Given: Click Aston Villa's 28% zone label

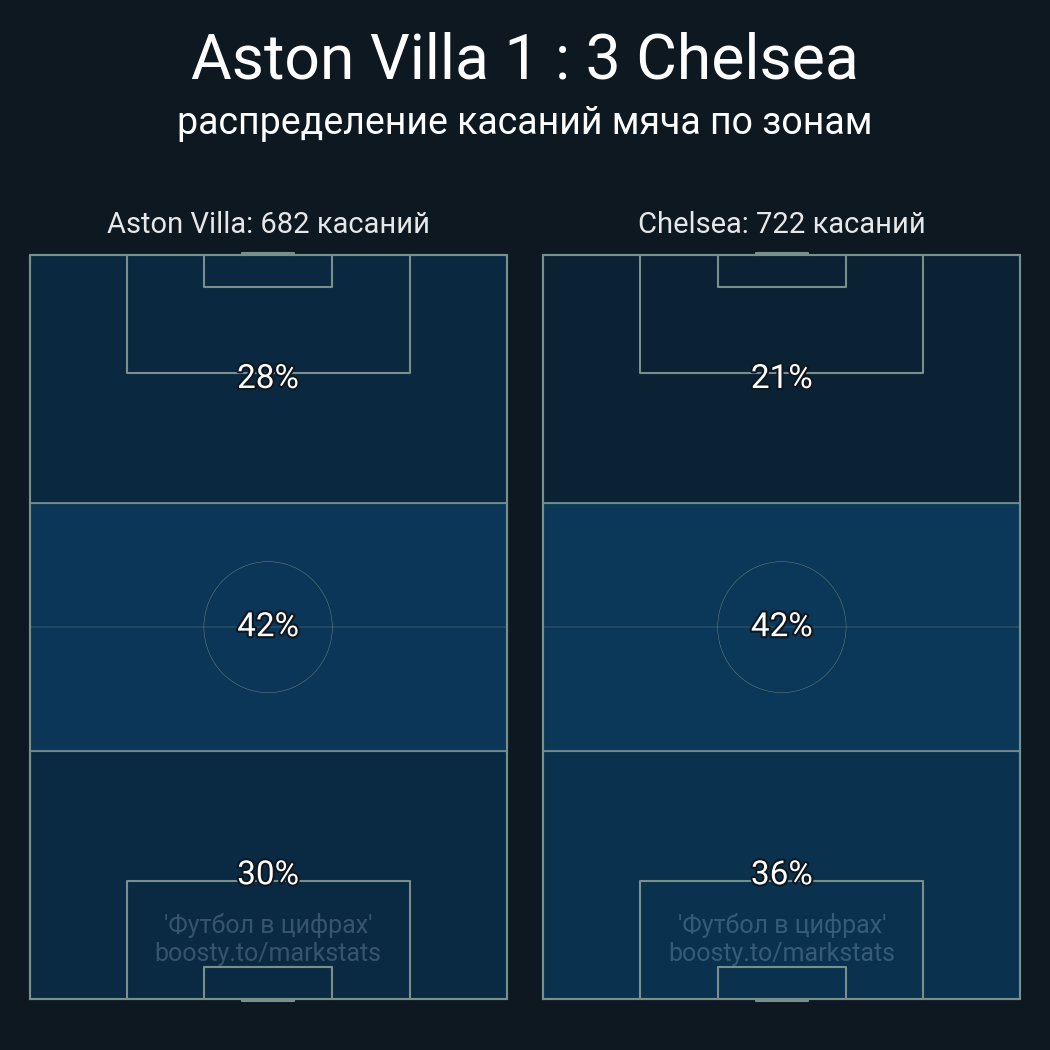Looking at the screenshot, I should (x=268, y=377).
